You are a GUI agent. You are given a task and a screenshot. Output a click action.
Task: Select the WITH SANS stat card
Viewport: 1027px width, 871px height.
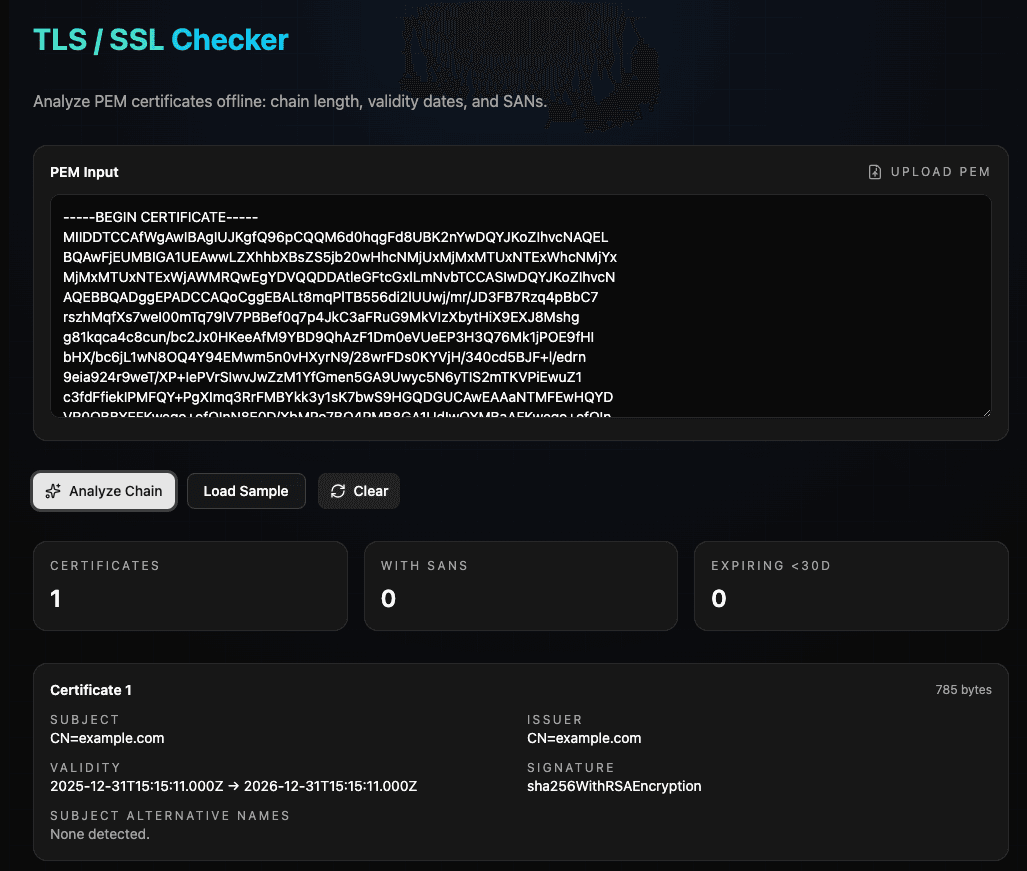[x=520, y=585]
